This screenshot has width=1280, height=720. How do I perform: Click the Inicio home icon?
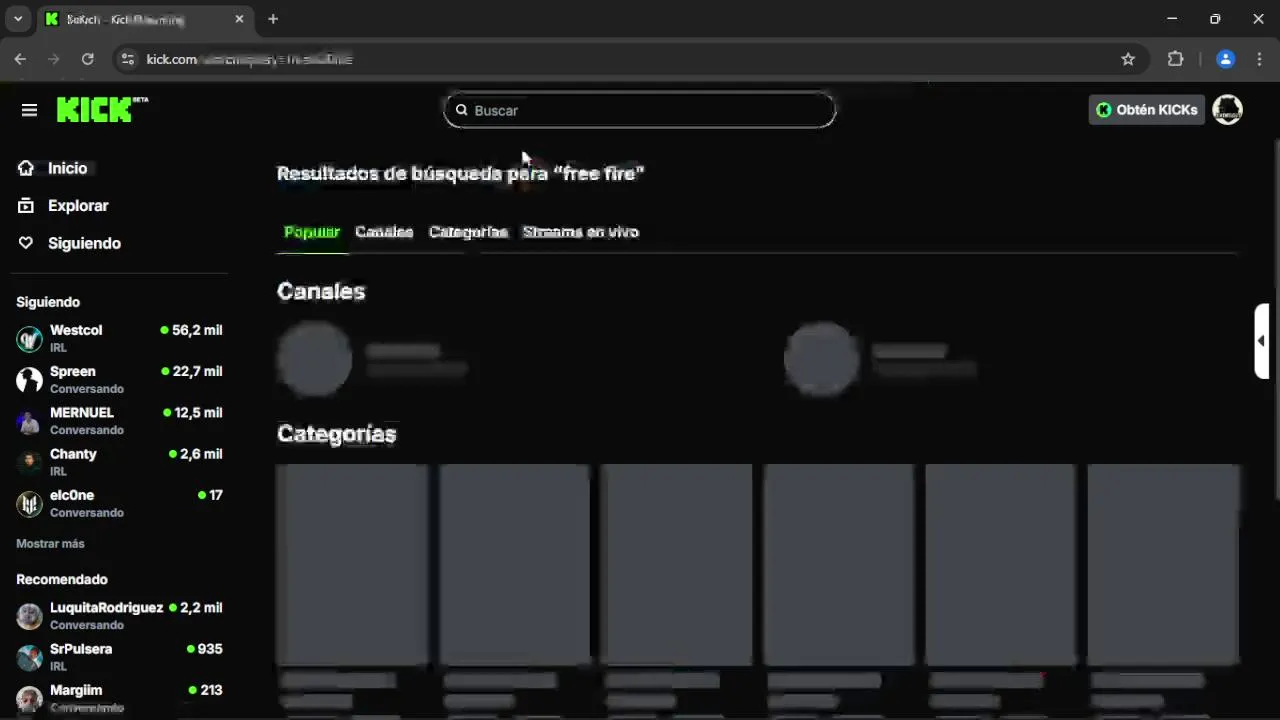tap(26, 168)
